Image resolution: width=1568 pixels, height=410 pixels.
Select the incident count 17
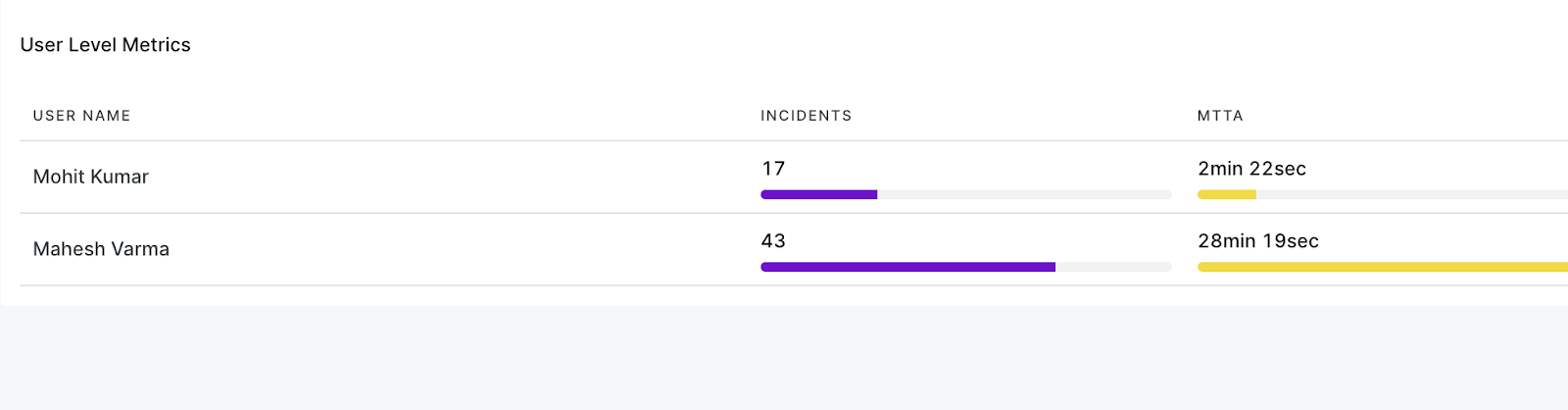773,169
